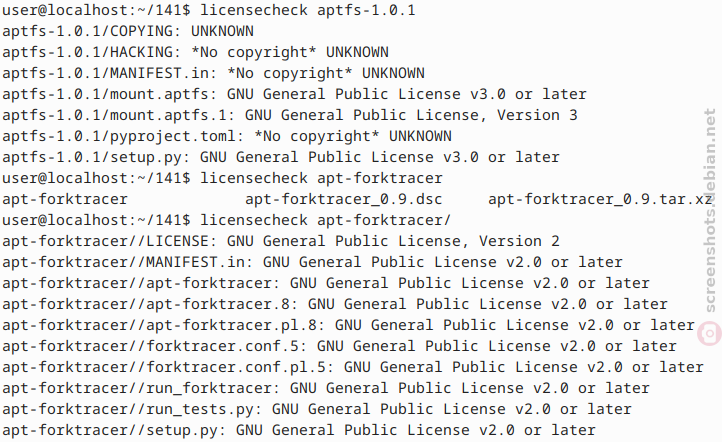Click the apt-forktracer_0.9.dsc completion entry

344,199
